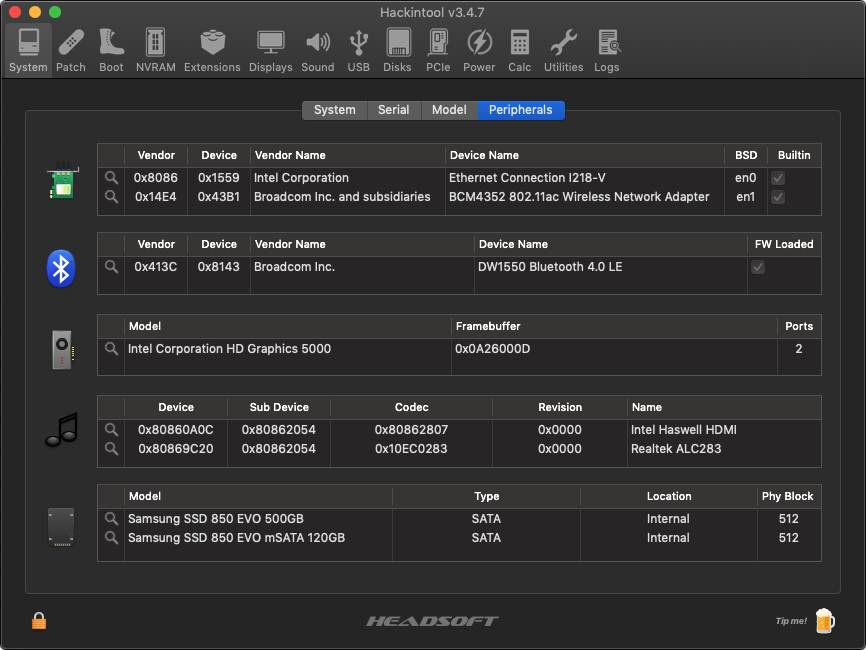Open the System toolbar section
The image size is (866, 650).
[x=28, y=51]
